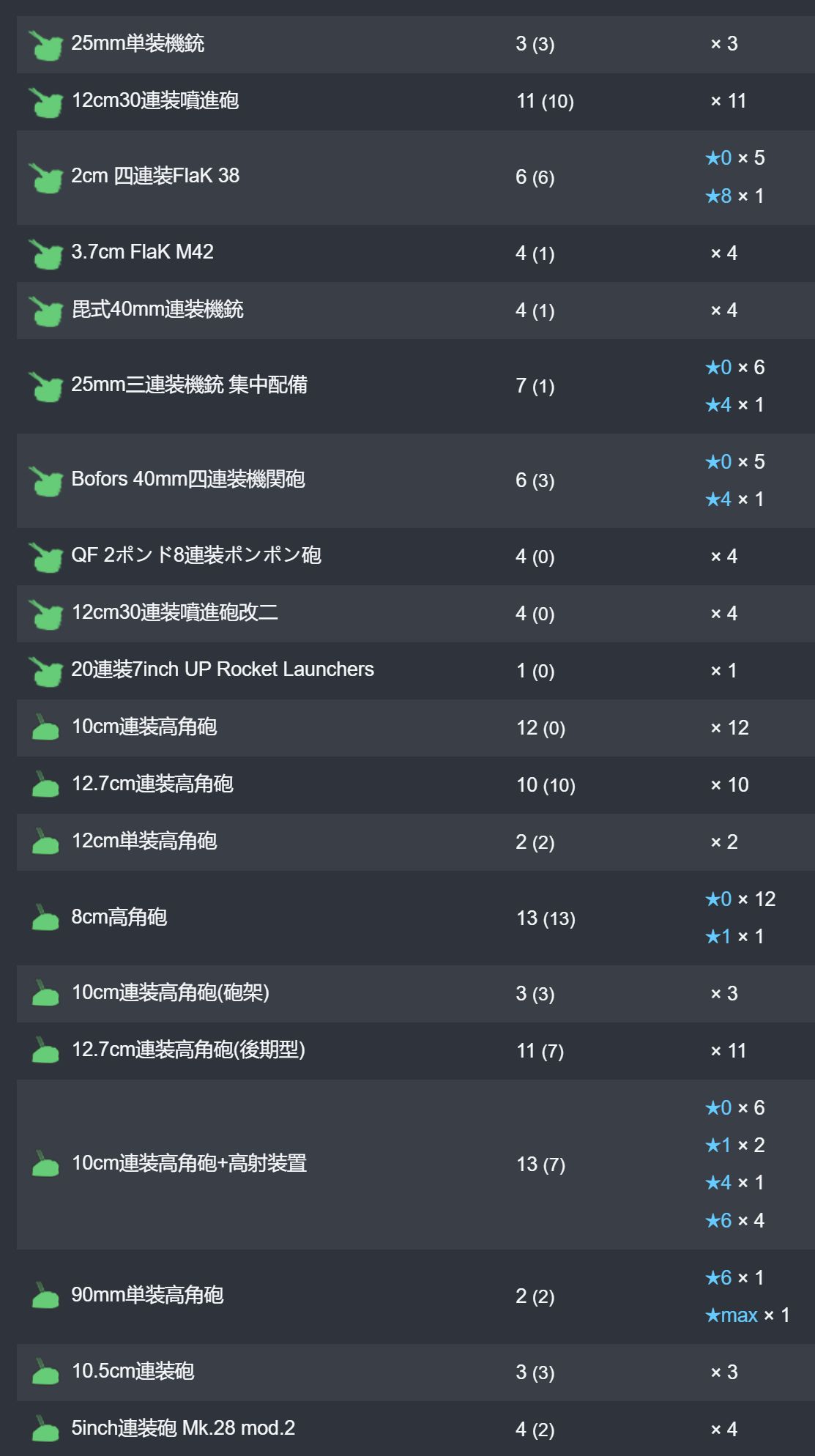Click the 90mm単装高角砲 icon
Image resolution: width=815 pixels, height=1456 pixels.
[x=45, y=1295]
